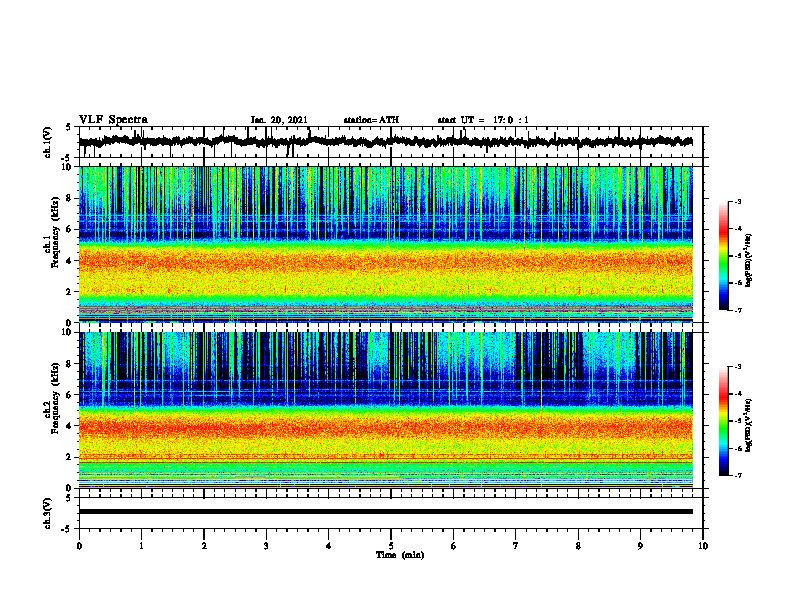Click the "start UT = 17:0 : 1" text
792x612 pixels.
[x=483, y=120]
